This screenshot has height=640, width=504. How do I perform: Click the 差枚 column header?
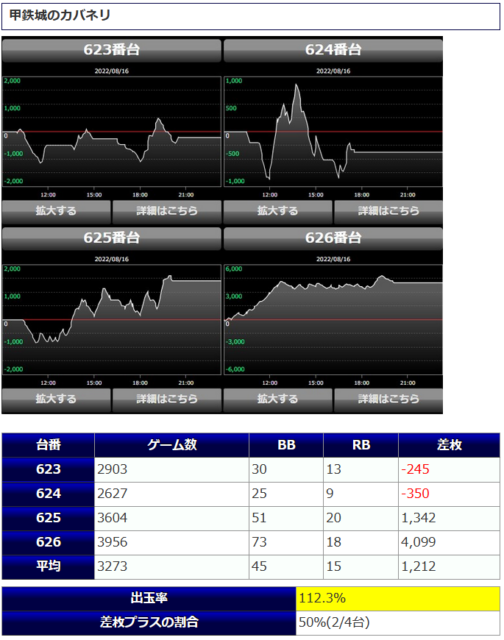pyautogui.click(x=449, y=445)
